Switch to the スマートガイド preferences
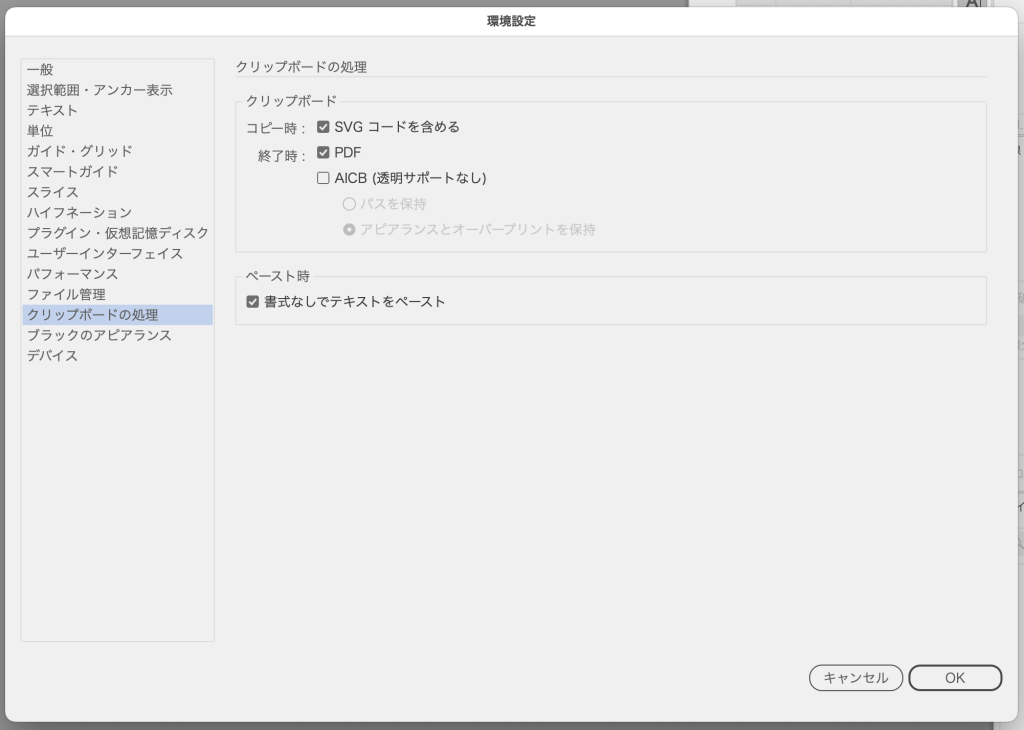Viewport: 1024px width, 730px height. pyautogui.click(x=72, y=172)
